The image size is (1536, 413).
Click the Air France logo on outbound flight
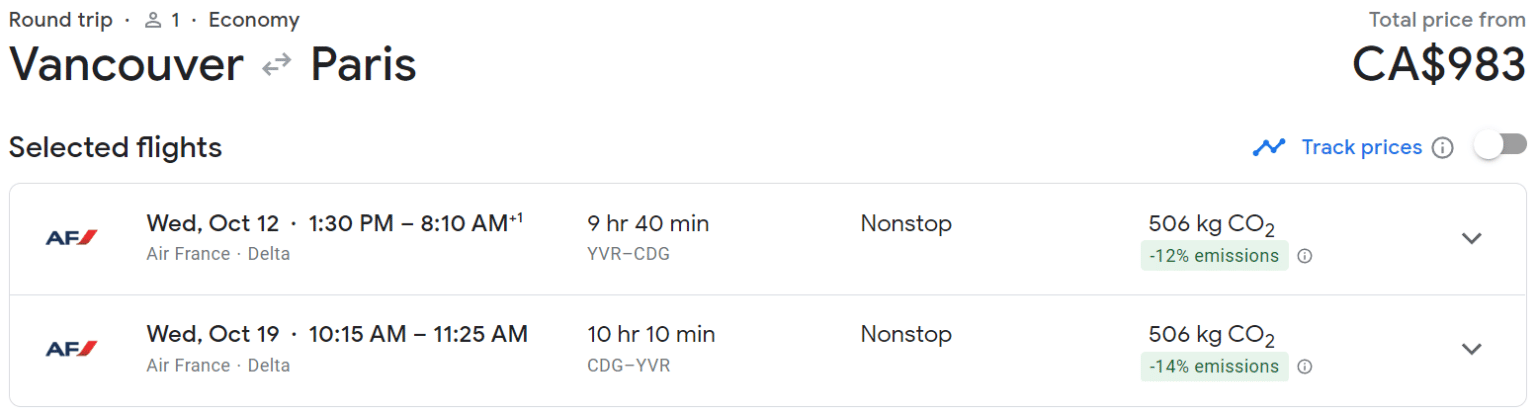tap(71, 238)
